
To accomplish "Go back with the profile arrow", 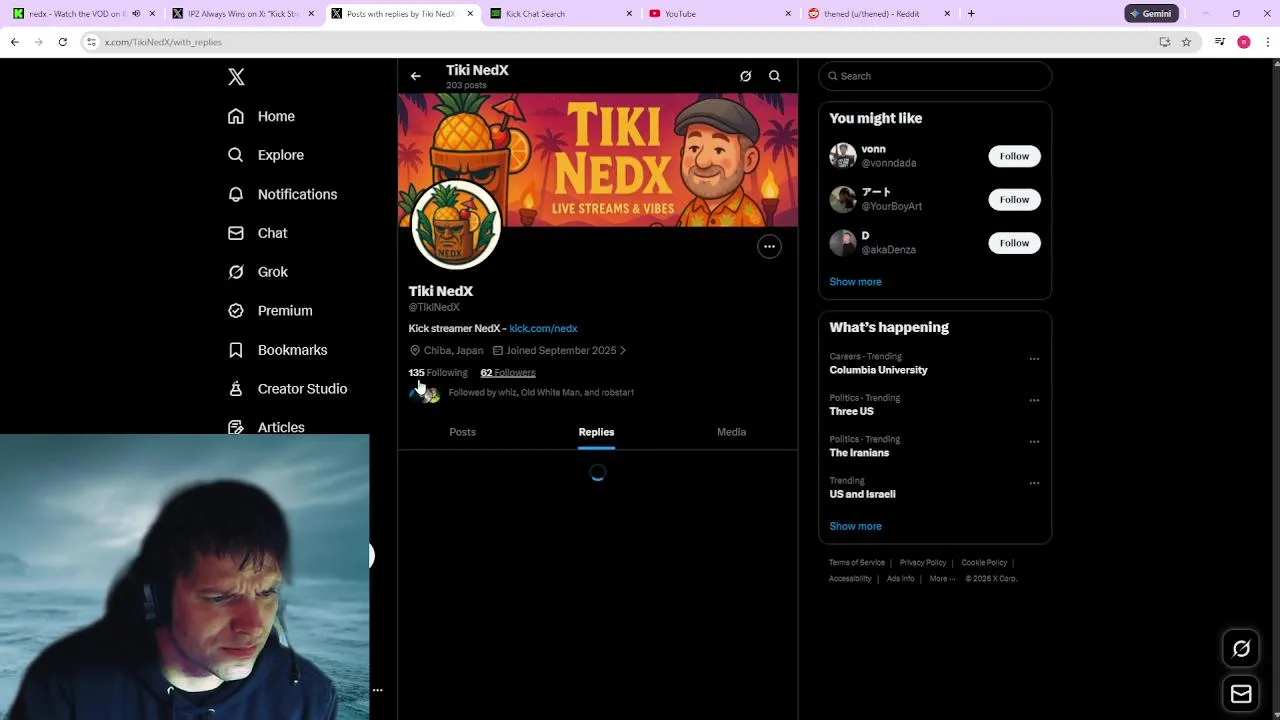I will [x=416, y=76].
